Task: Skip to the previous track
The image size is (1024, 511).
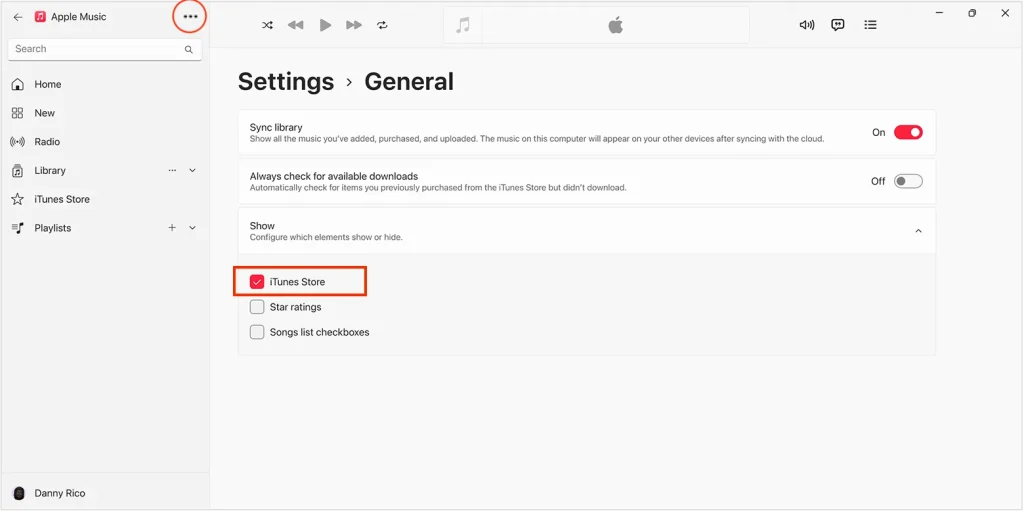Action: tap(296, 25)
